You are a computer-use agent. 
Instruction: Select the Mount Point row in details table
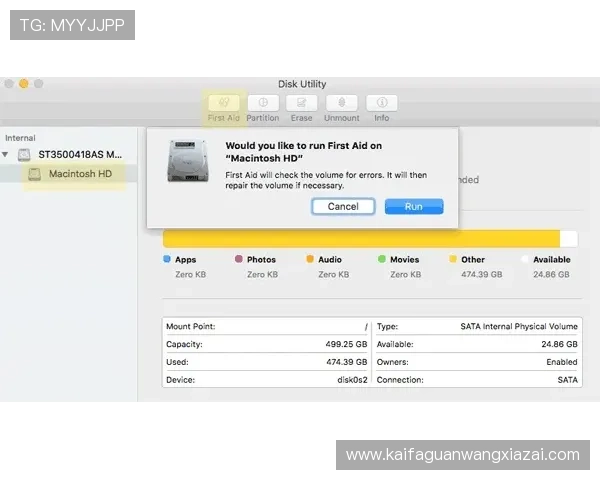(266, 326)
